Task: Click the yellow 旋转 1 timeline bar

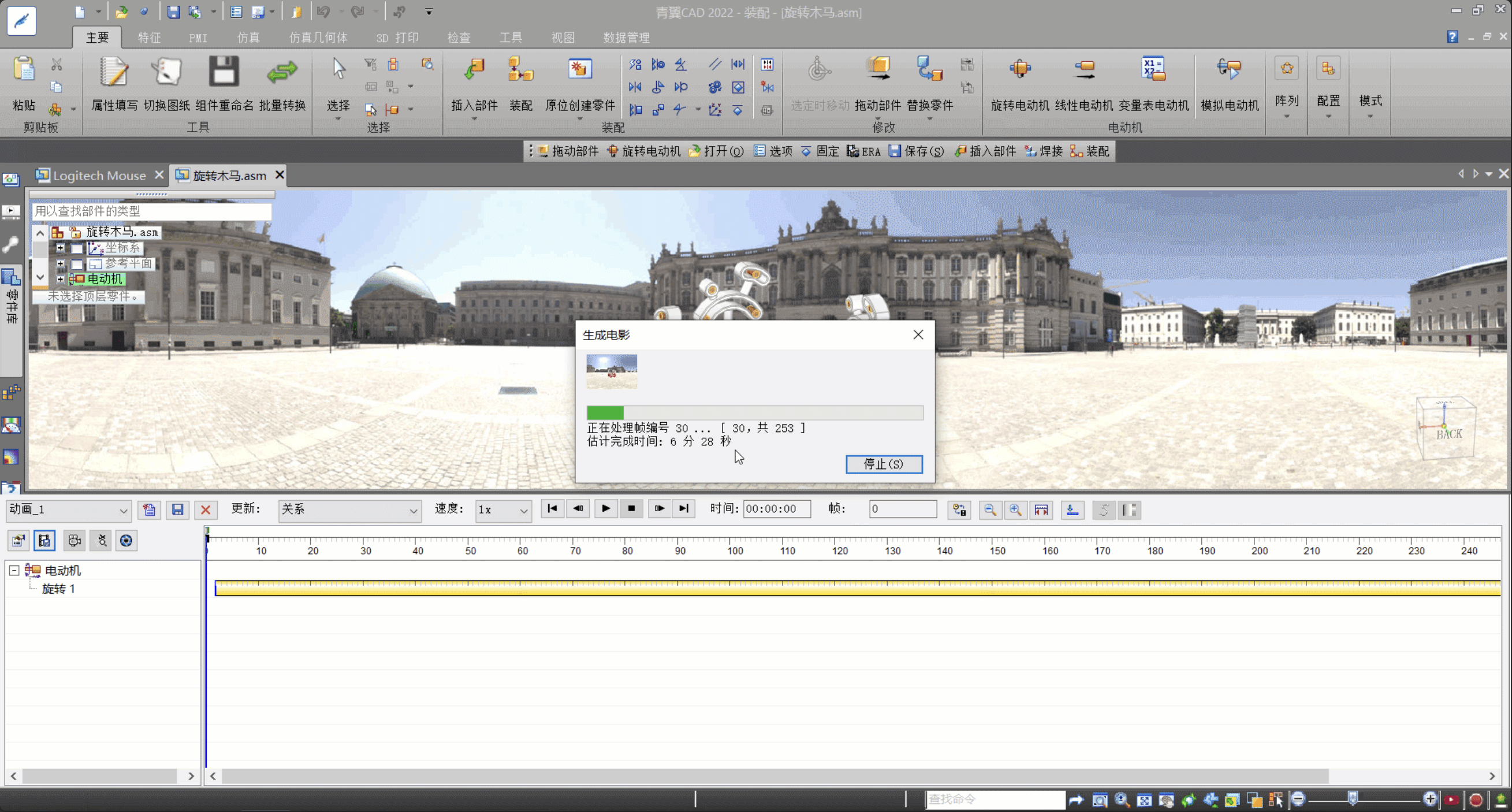Action: [858, 588]
